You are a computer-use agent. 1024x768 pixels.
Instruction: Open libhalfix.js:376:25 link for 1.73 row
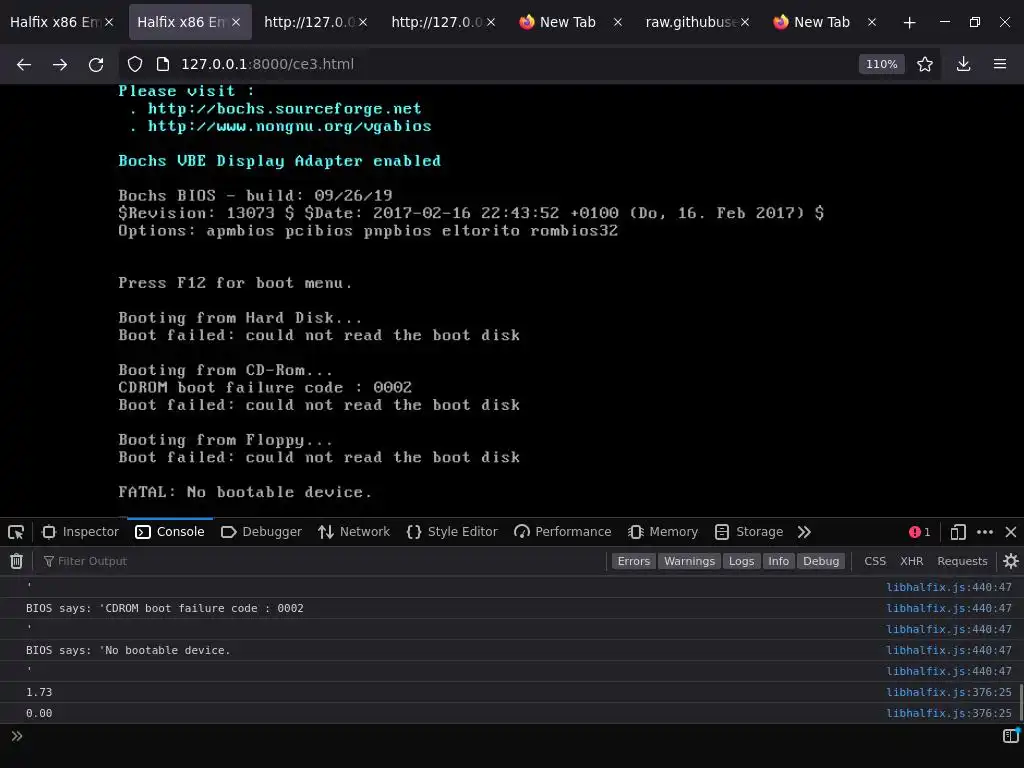[949, 692]
